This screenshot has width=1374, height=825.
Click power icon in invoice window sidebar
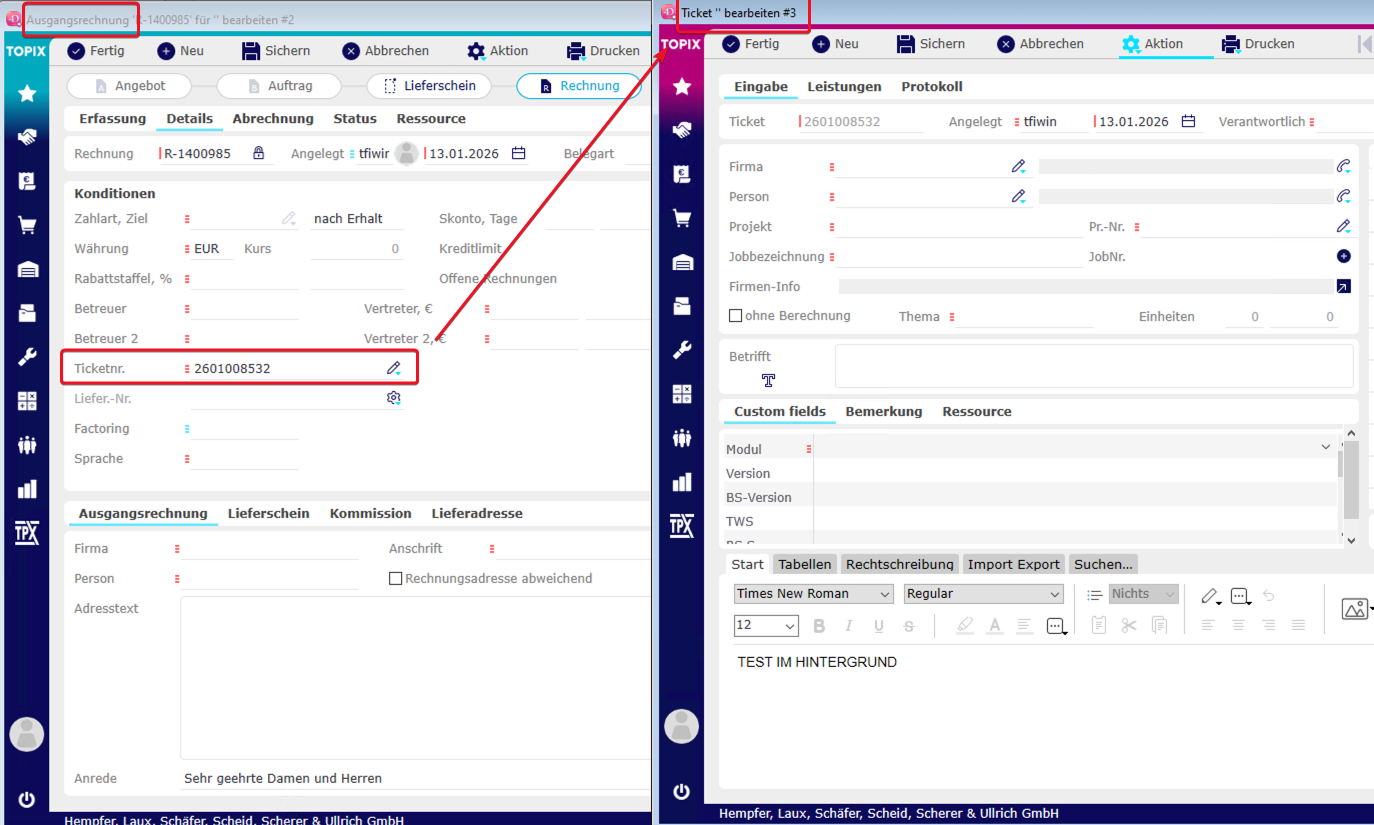(x=27, y=799)
